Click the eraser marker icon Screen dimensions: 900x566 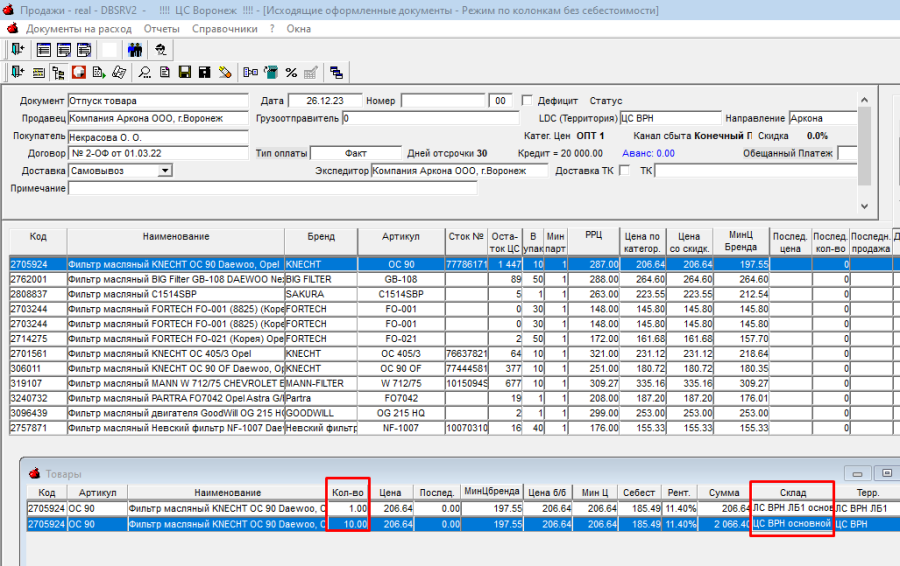tap(225, 72)
